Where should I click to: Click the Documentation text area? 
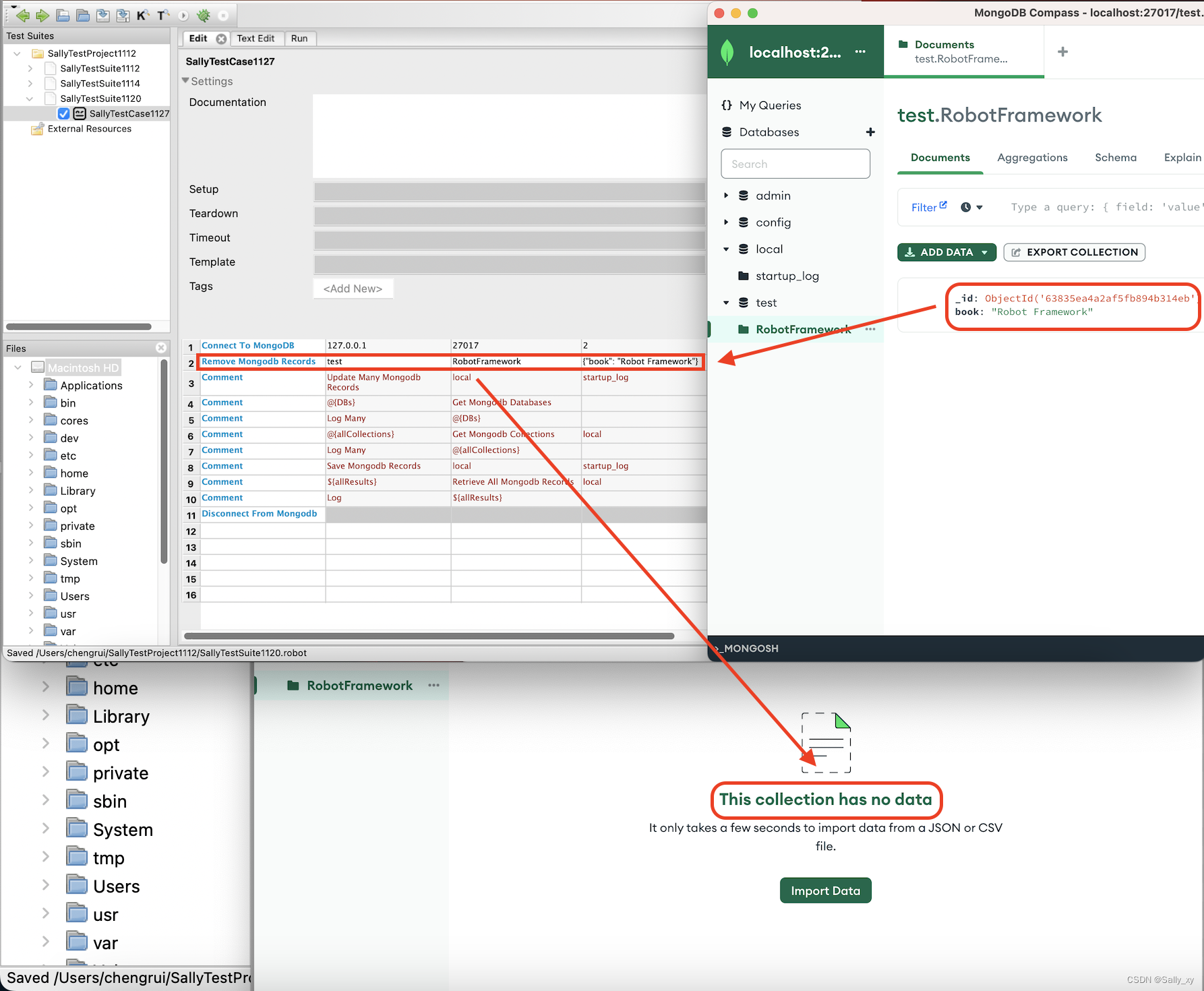[x=509, y=136]
